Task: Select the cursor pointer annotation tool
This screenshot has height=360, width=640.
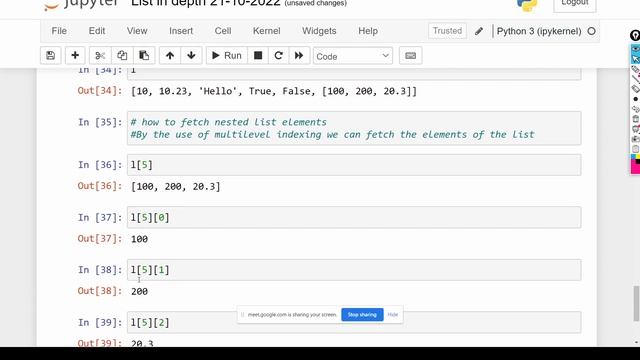Action: (x=636, y=60)
